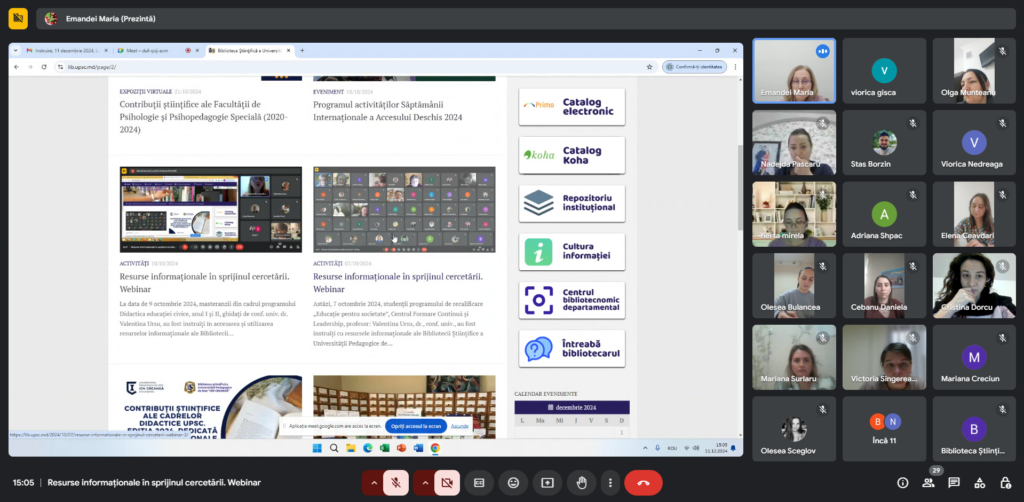The width and height of the screenshot is (1024, 502).
Task: Click the 'Emandei Maria (Prezintă)' presenter label
Action: point(110,19)
